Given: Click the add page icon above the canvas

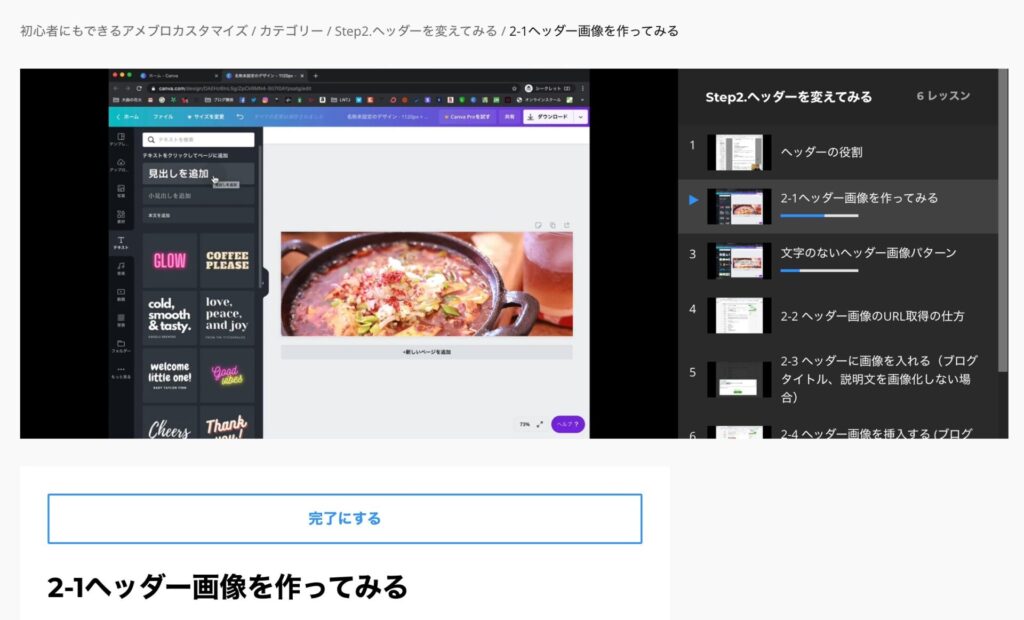Looking at the screenshot, I should tap(567, 225).
